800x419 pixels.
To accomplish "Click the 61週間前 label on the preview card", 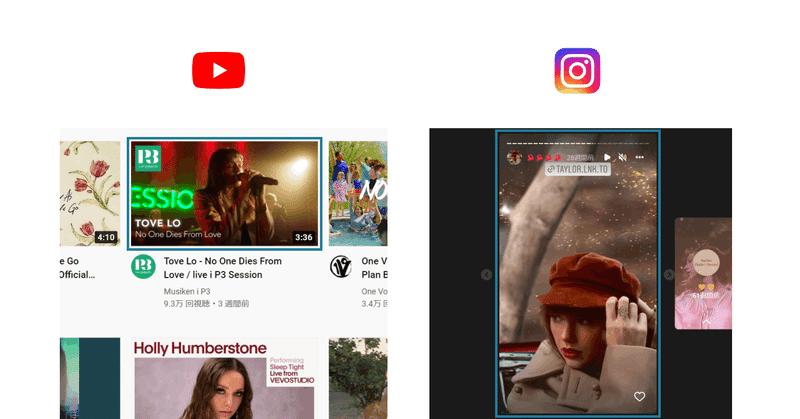I will pyautogui.click(x=706, y=295).
